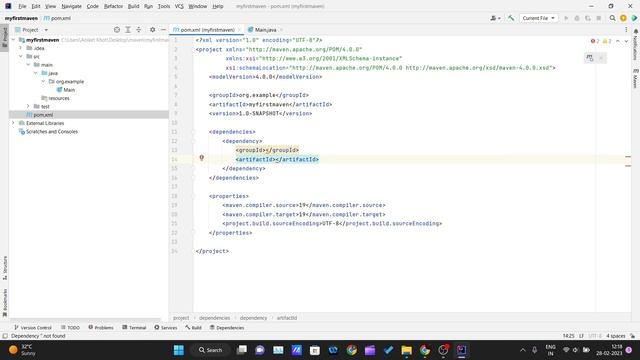
Task: Toggle Project tool window on left strip
Action: (x=4, y=38)
